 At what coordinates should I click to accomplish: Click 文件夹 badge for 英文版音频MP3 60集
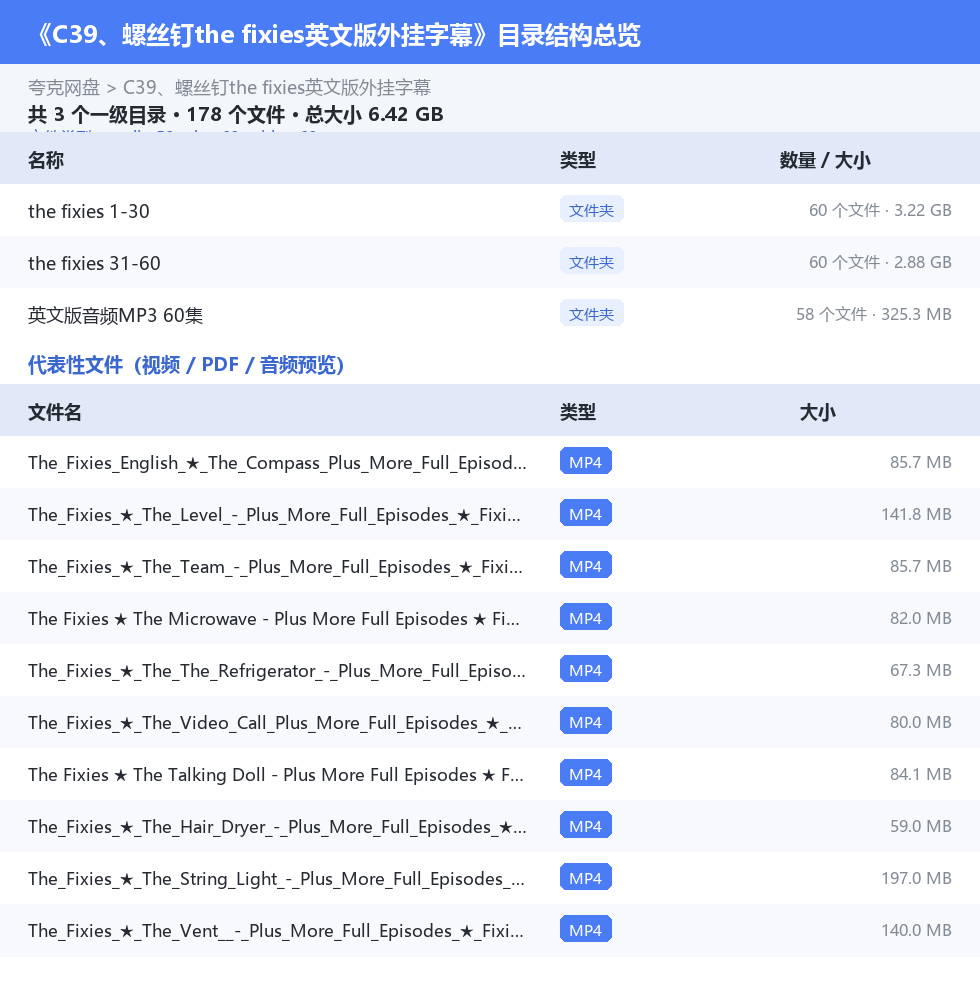591,313
